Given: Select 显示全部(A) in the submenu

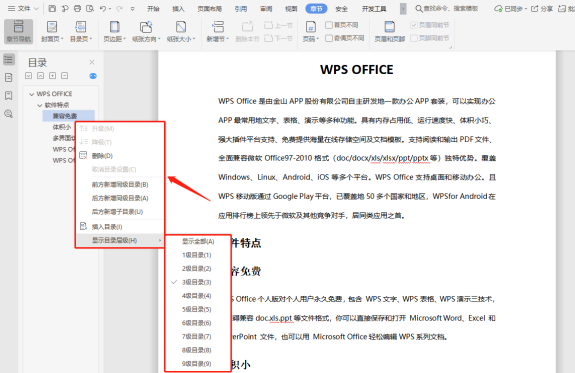Looking at the screenshot, I should click(198, 241).
